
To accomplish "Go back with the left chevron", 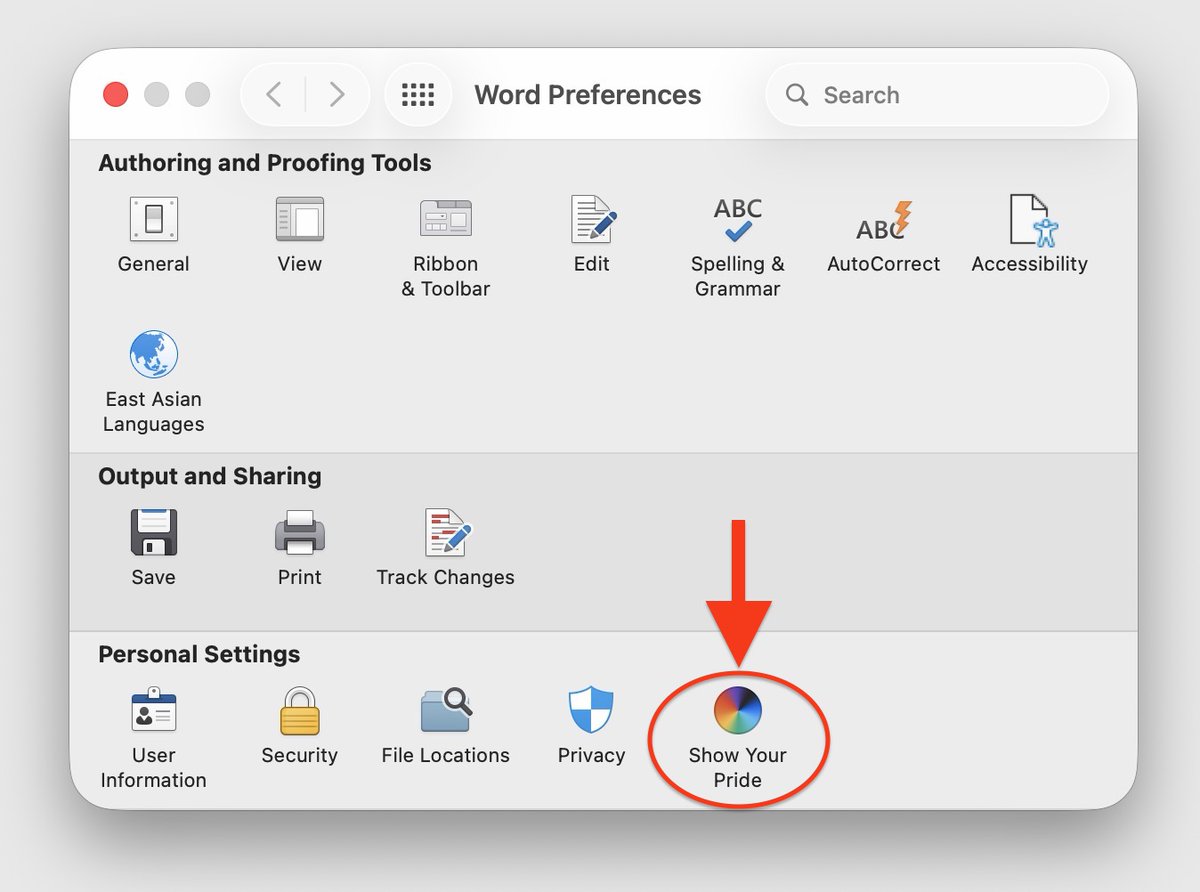I will point(273,95).
